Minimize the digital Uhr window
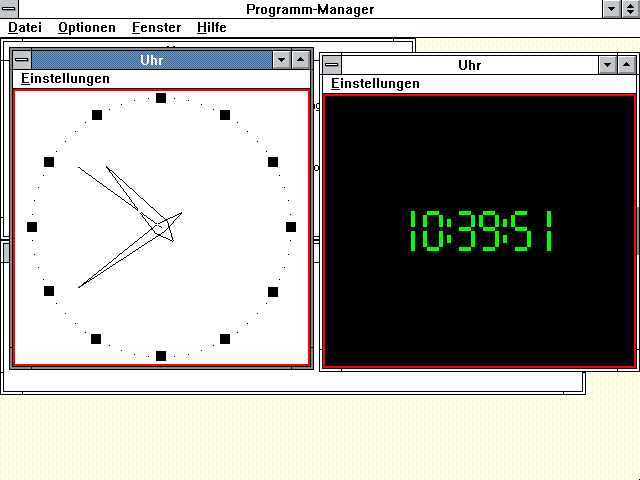 click(607, 65)
